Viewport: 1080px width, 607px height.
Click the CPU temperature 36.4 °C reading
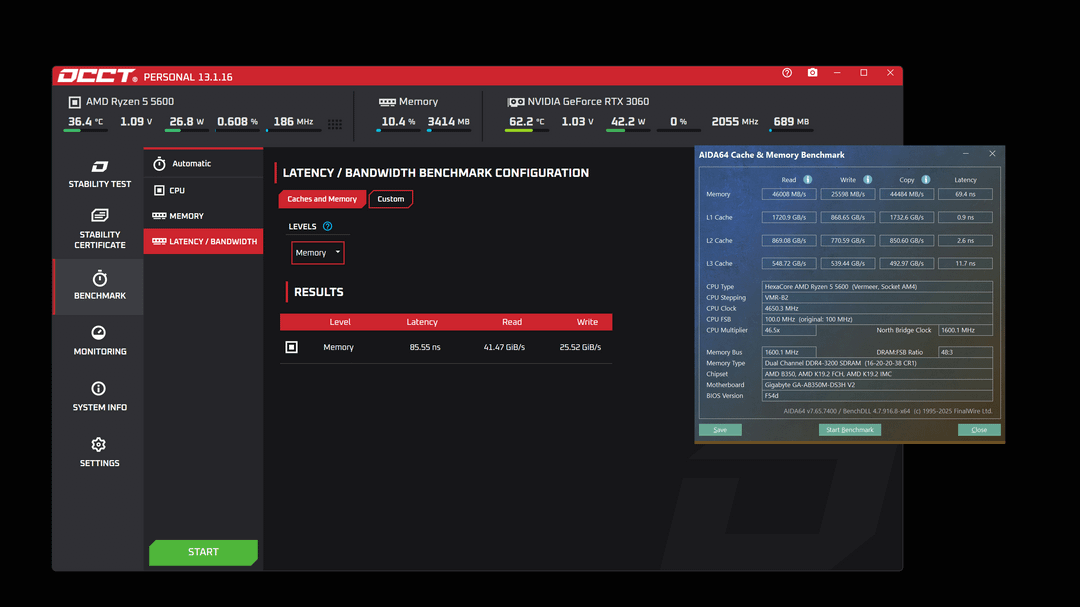pyautogui.click(x=85, y=122)
